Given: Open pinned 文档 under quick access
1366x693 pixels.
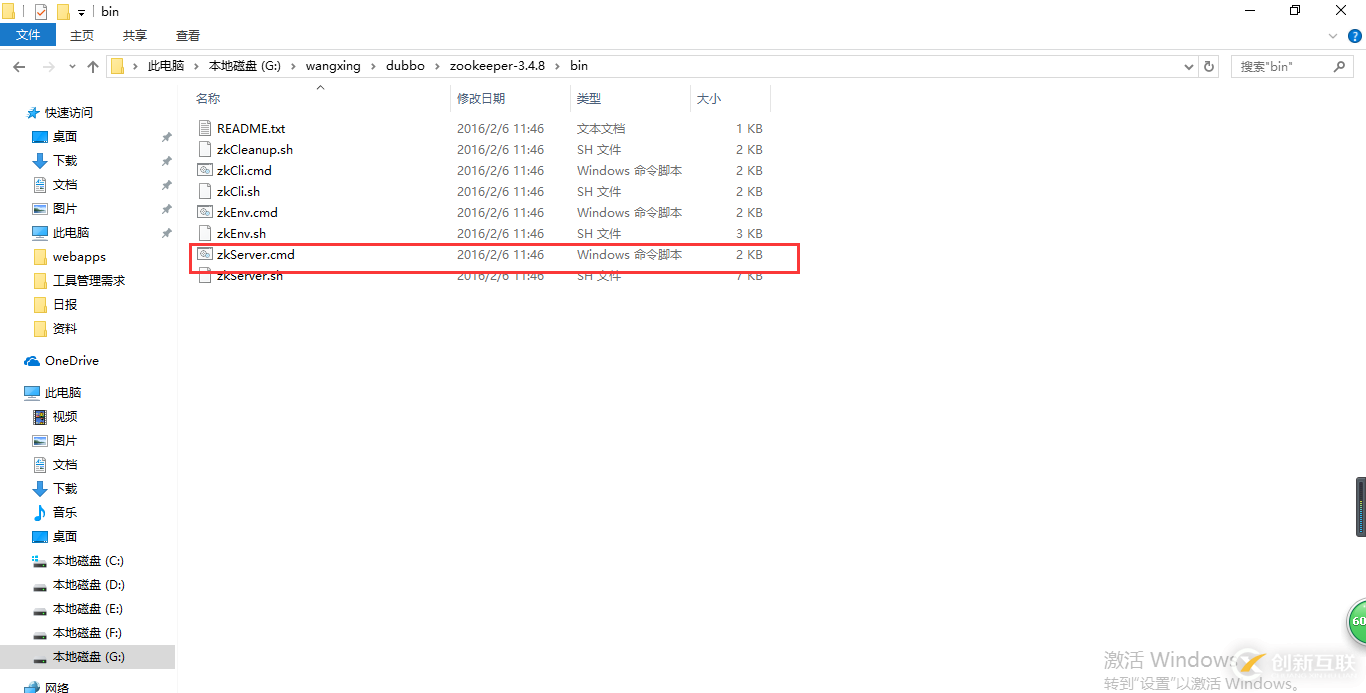Looking at the screenshot, I should click(x=65, y=185).
